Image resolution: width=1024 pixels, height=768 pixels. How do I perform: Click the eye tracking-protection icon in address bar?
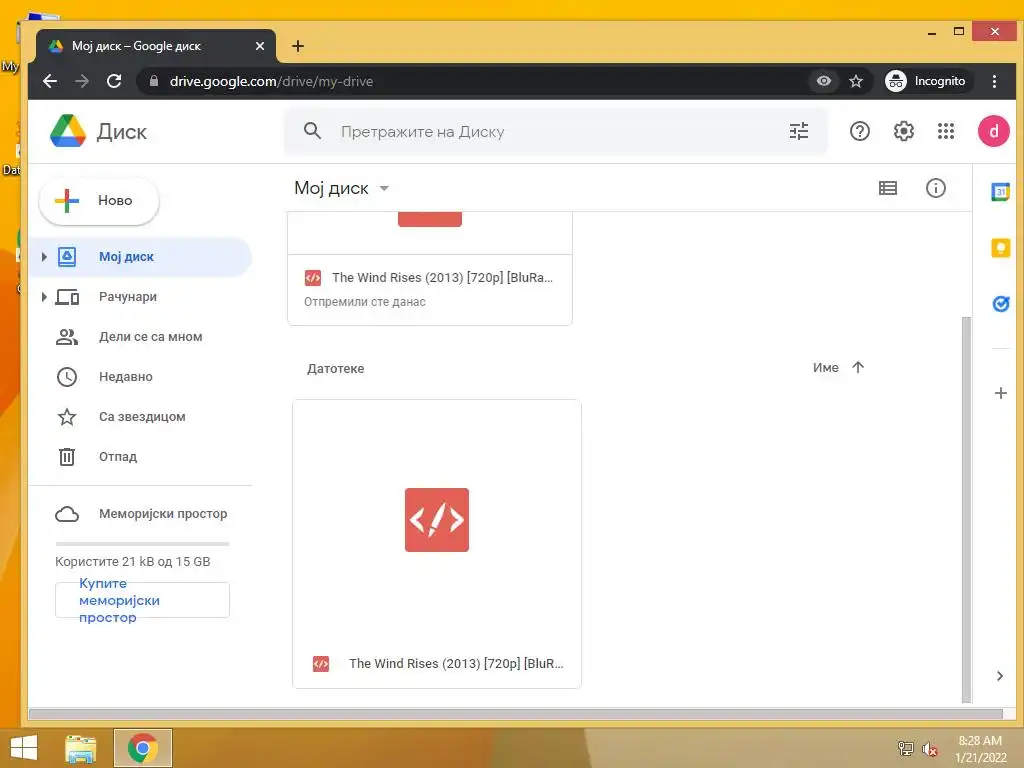824,81
